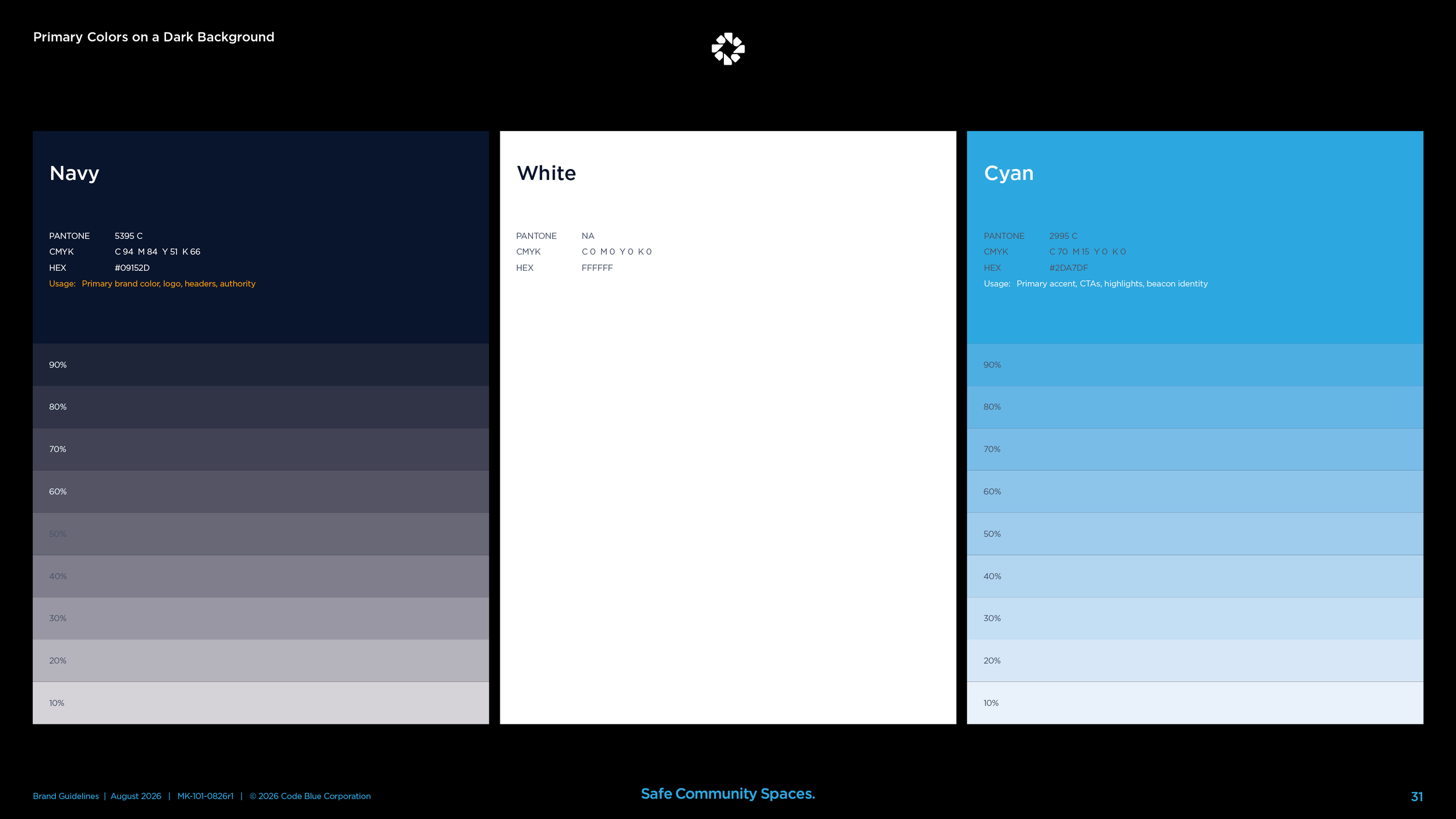Click the "Navy" heading
The height and width of the screenshot is (819, 1456).
click(x=75, y=174)
